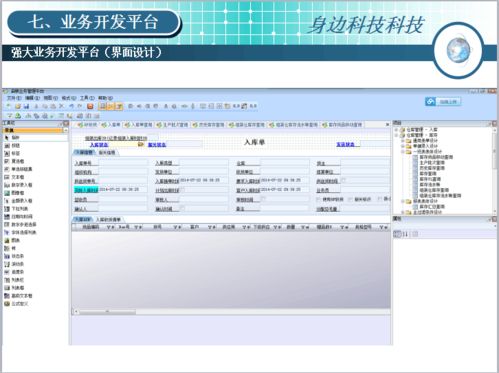Toggle checkbox beside 审核时间 field
This screenshot has width=499, height=373.
[x=263, y=199]
